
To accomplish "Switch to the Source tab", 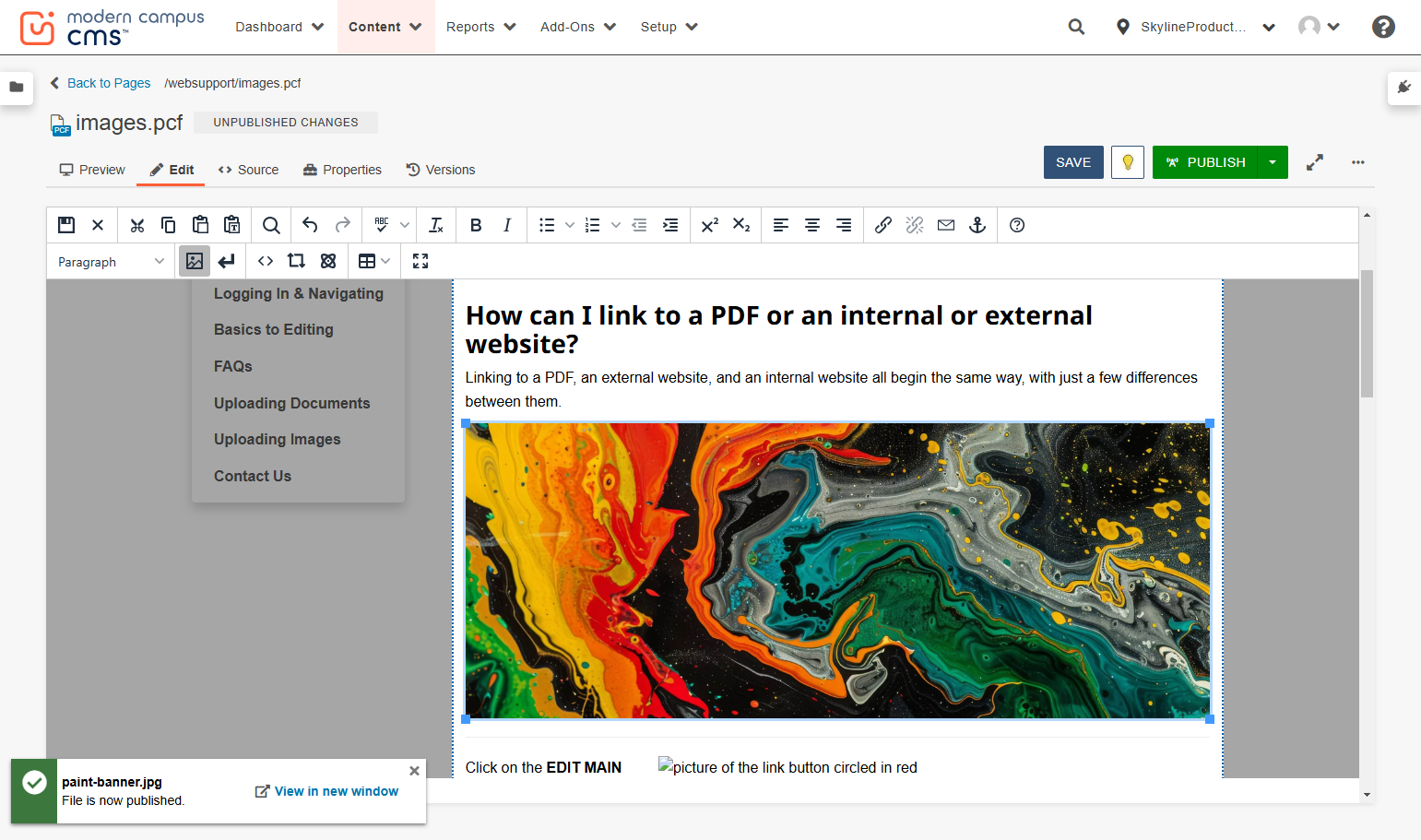I will (x=248, y=170).
